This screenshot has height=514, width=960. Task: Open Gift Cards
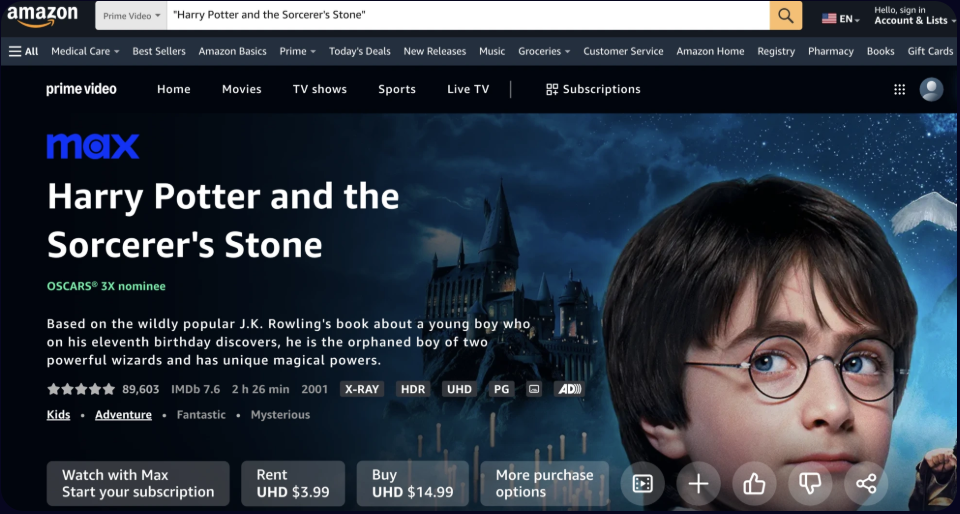click(x=930, y=51)
